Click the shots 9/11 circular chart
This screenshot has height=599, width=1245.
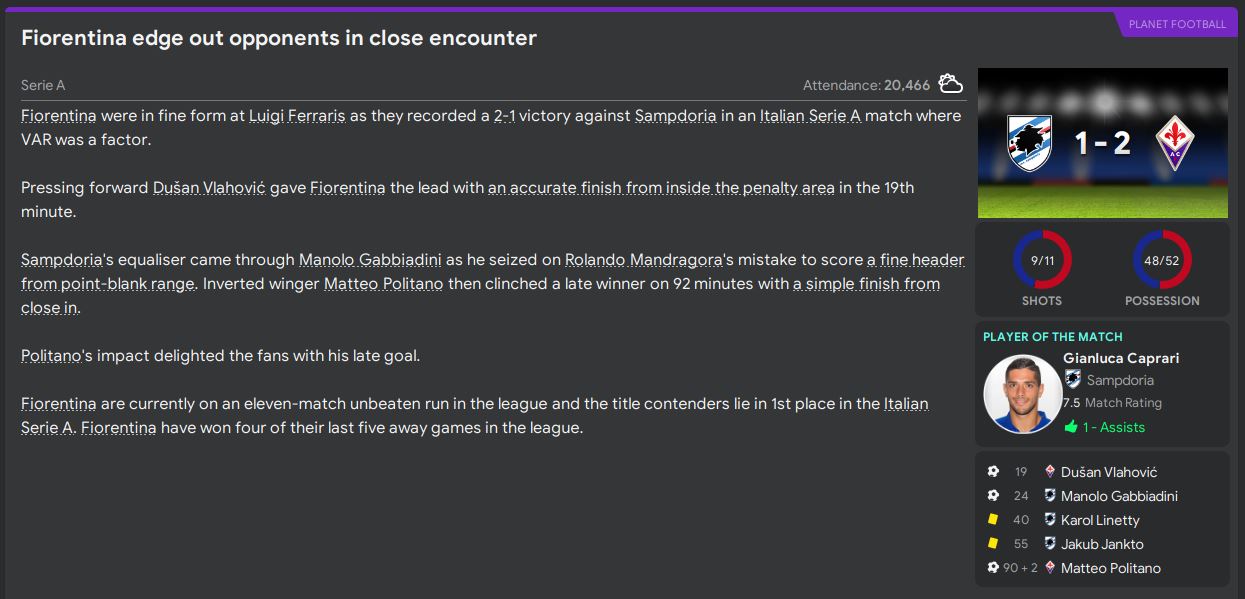(x=1042, y=260)
